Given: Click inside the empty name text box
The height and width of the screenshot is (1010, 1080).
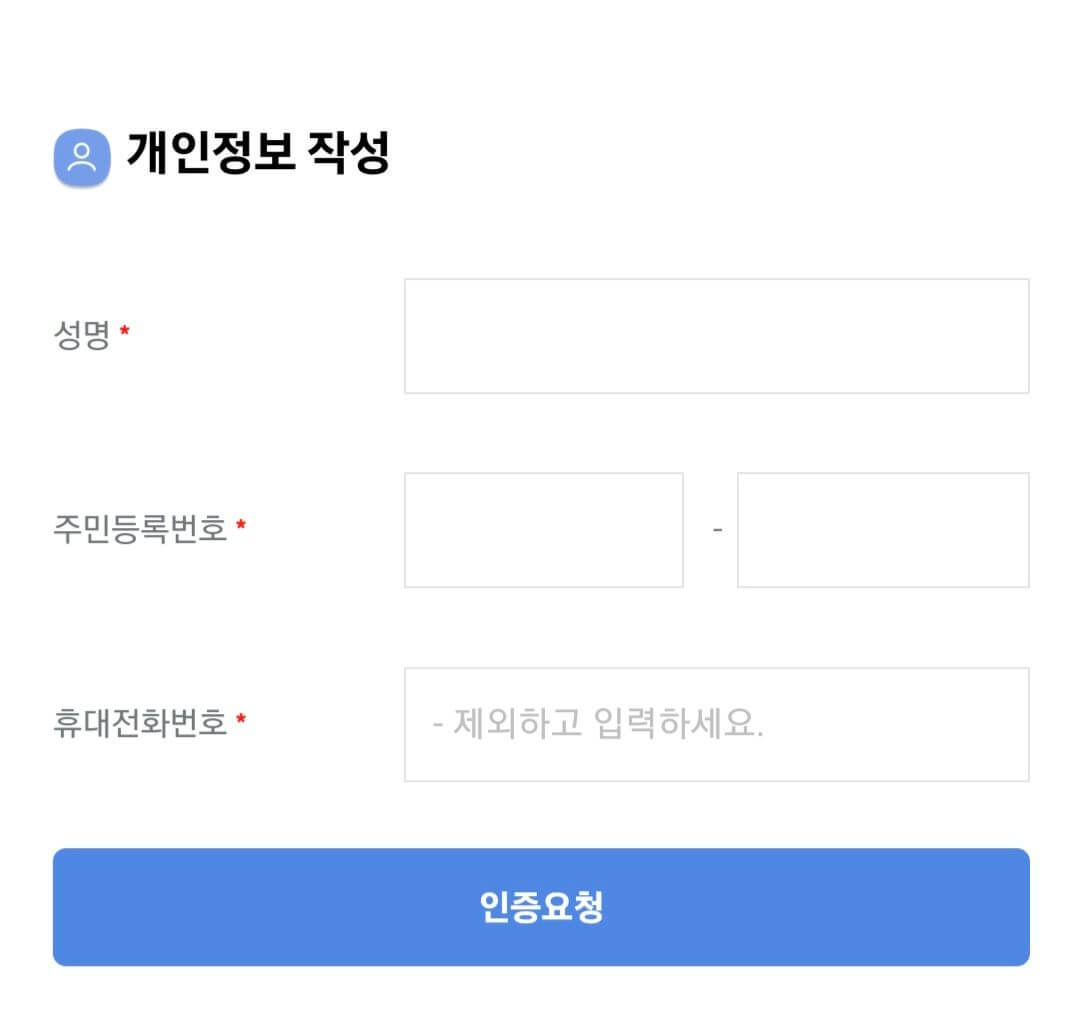Looking at the screenshot, I should [716, 334].
